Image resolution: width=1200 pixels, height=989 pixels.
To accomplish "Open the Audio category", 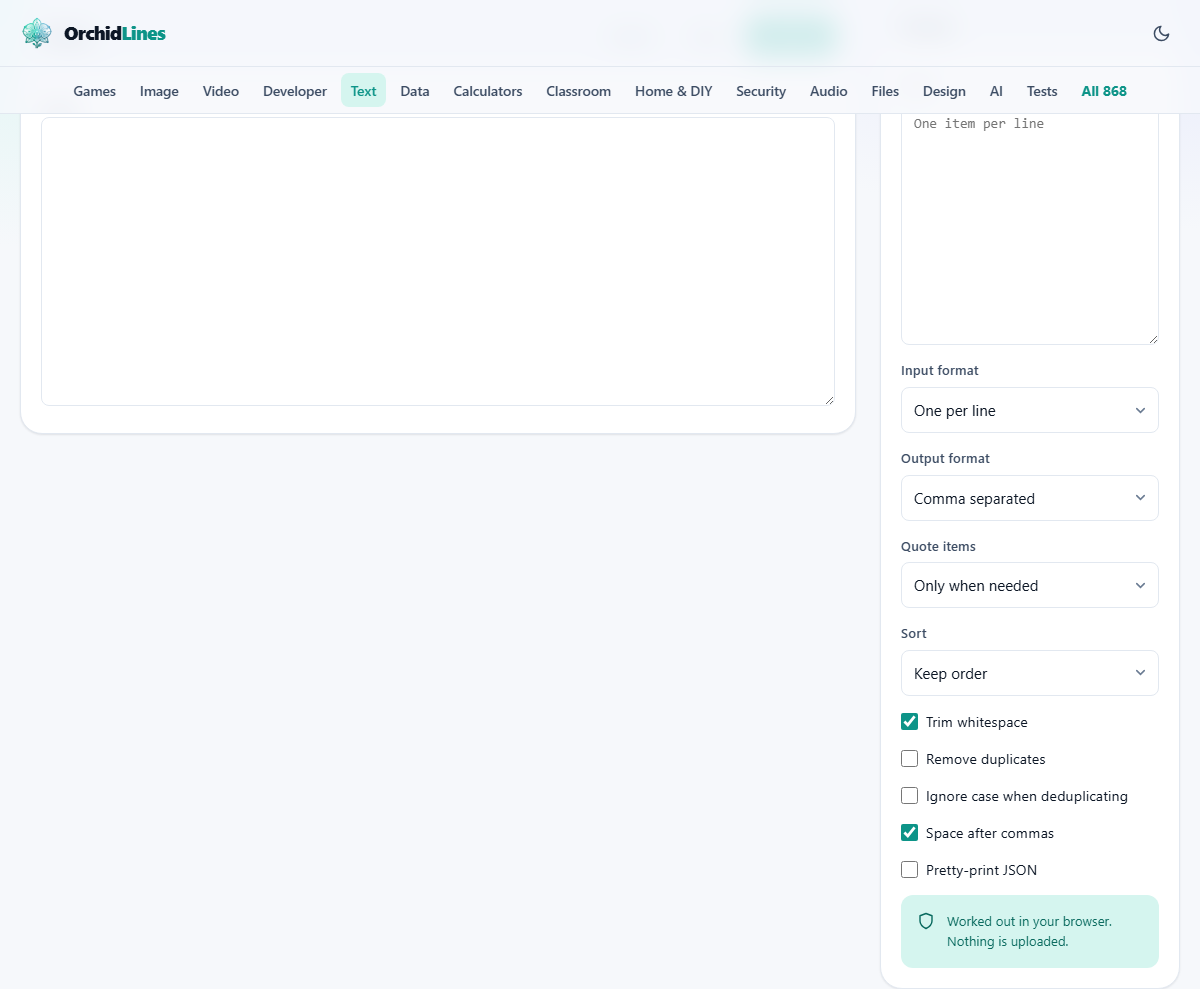I will [x=829, y=91].
